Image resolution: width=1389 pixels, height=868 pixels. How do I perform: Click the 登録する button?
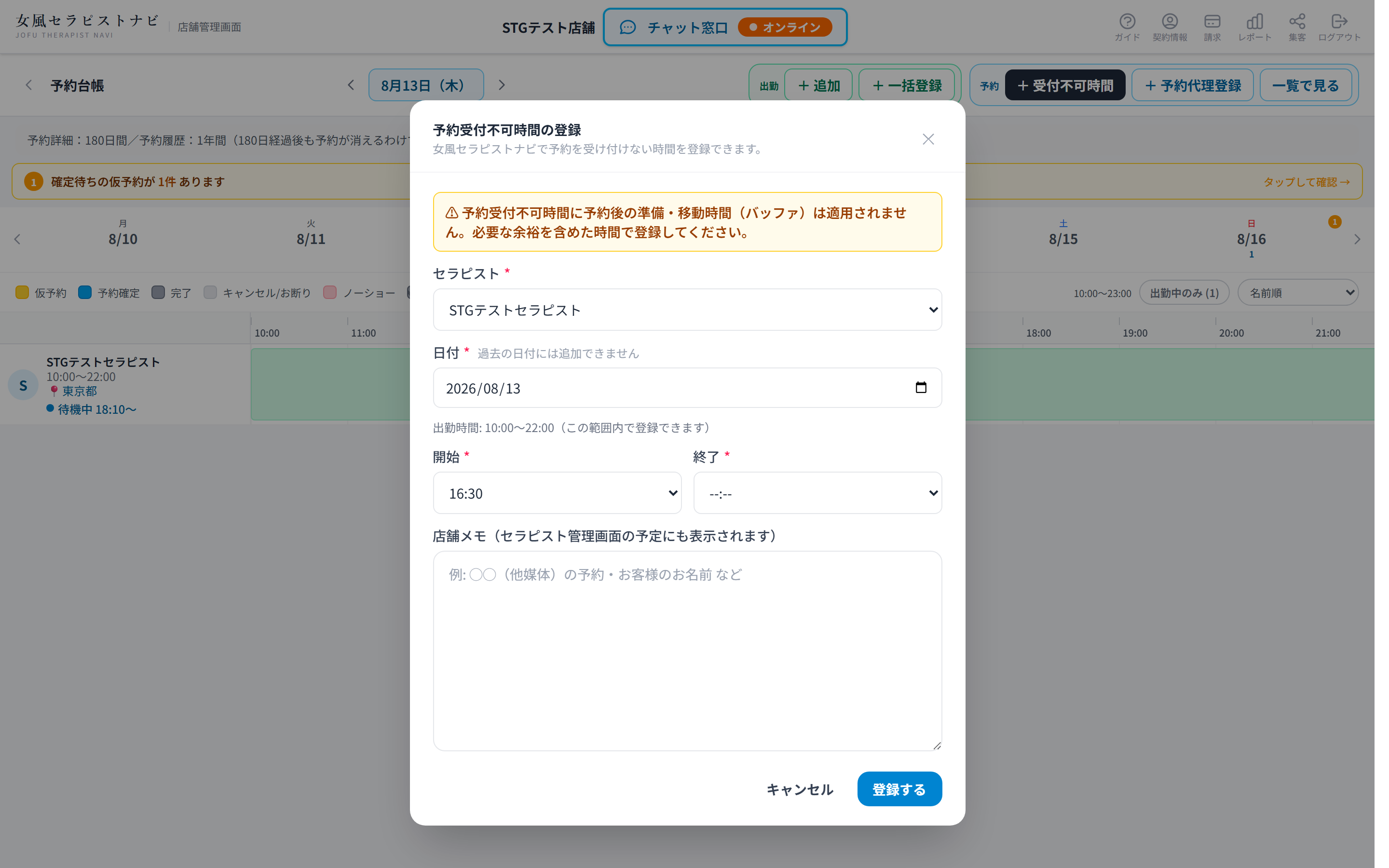click(x=899, y=789)
